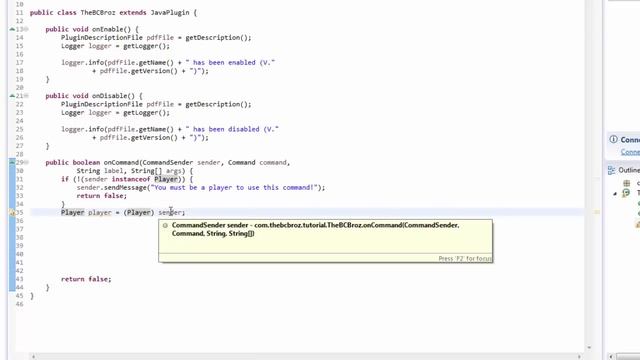This screenshot has height=360, width=640.
Task: Click the overview ruler warning marker for line 35
Action: coord(596,212)
